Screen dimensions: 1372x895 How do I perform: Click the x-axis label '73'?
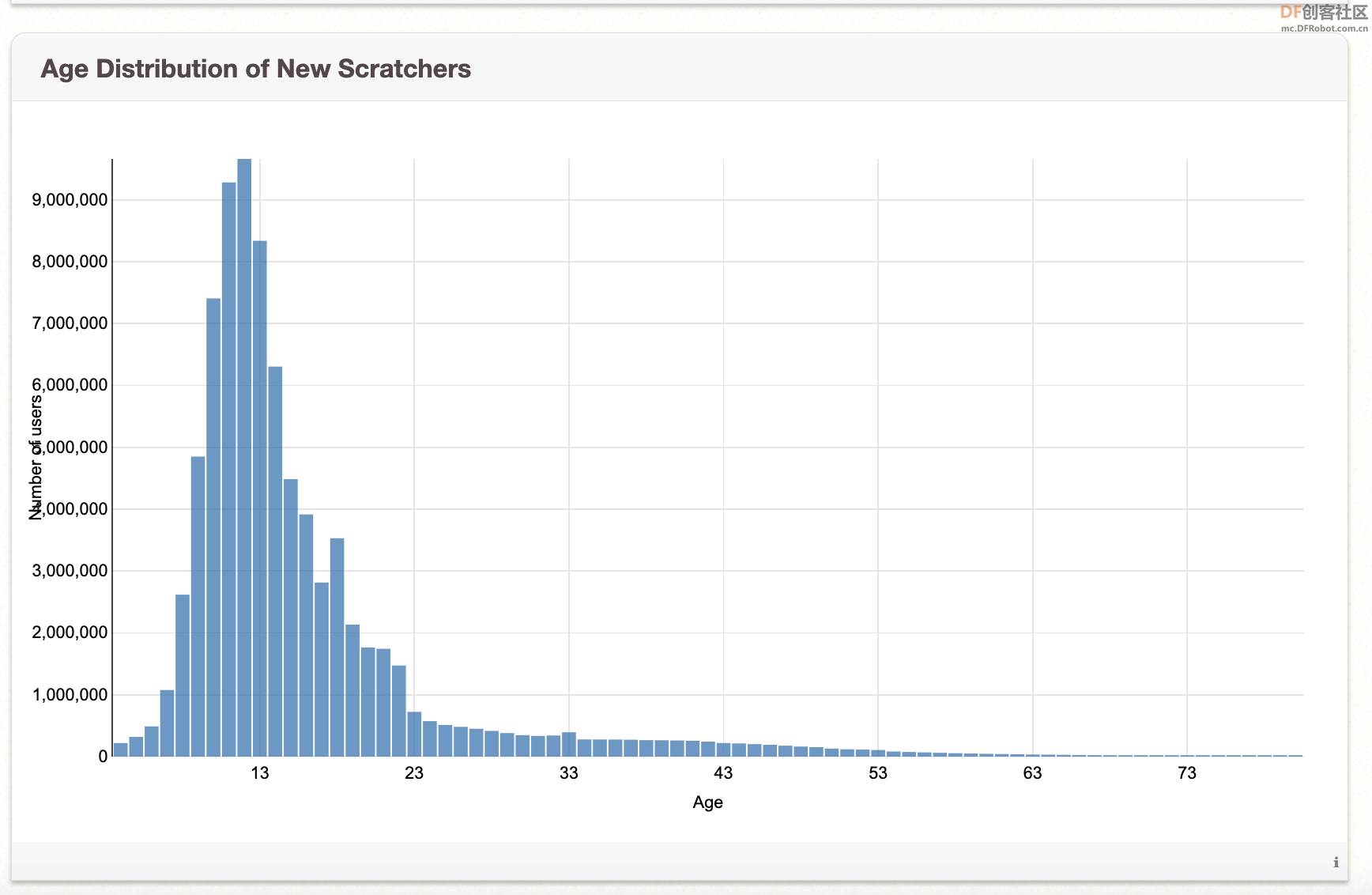coord(1187,773)
